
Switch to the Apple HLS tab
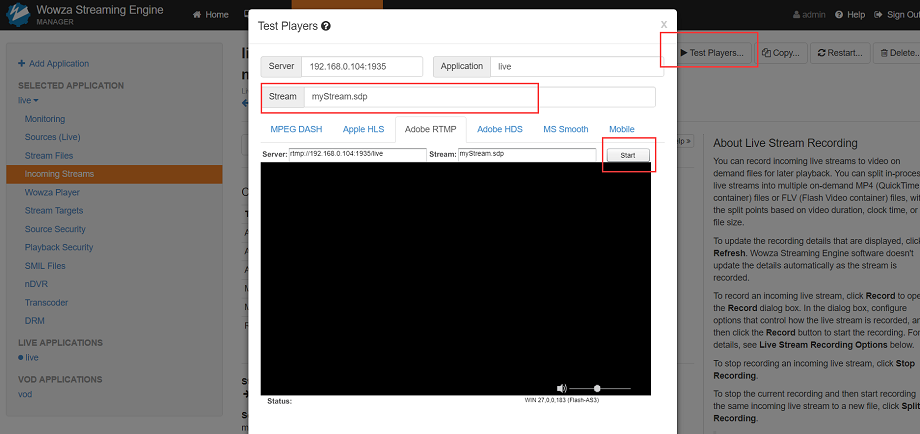pos(364,129)
